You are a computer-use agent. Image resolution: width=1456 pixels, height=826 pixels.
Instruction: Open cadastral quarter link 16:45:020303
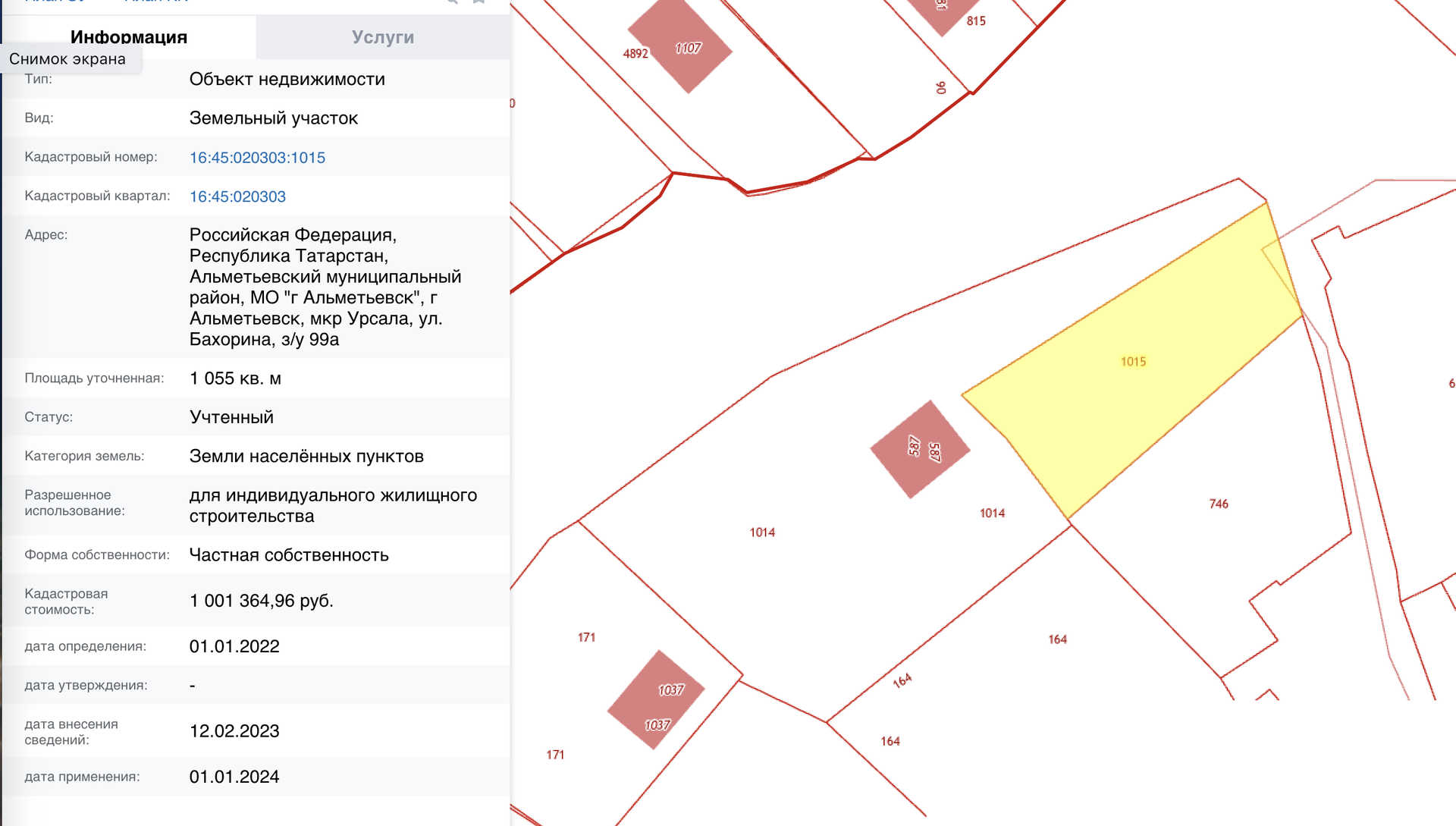(237, 196)
